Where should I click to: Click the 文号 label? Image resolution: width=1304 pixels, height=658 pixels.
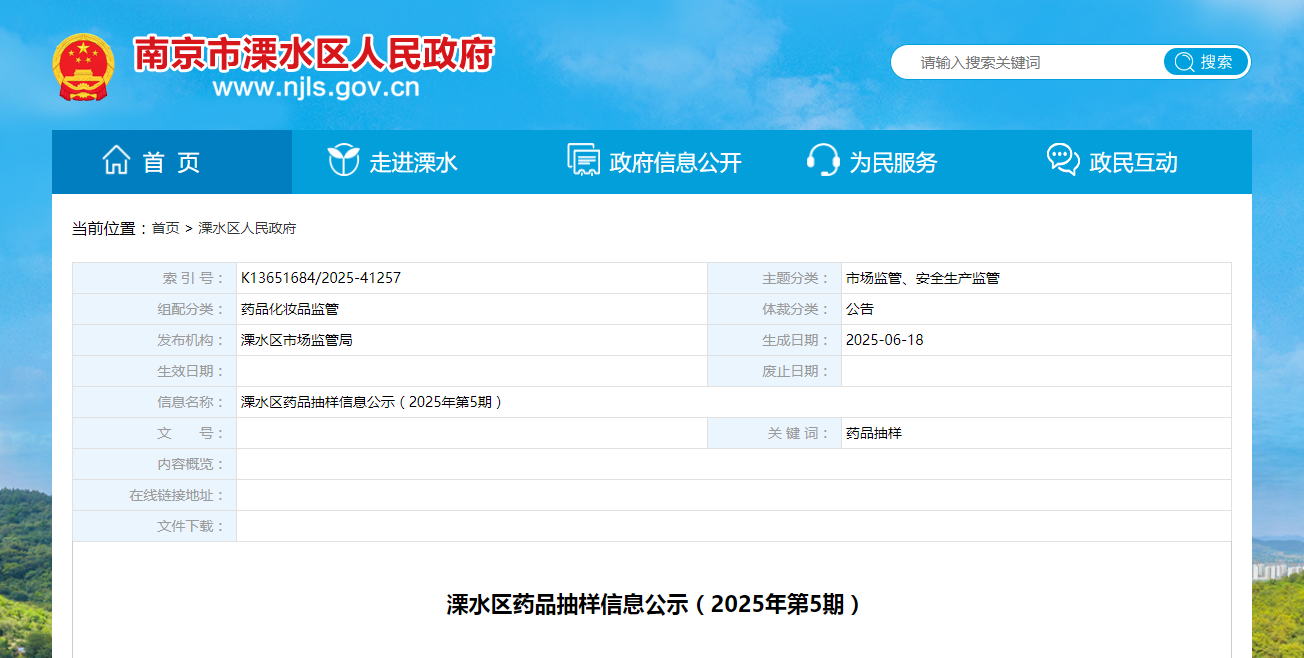[x=192, y=433]
